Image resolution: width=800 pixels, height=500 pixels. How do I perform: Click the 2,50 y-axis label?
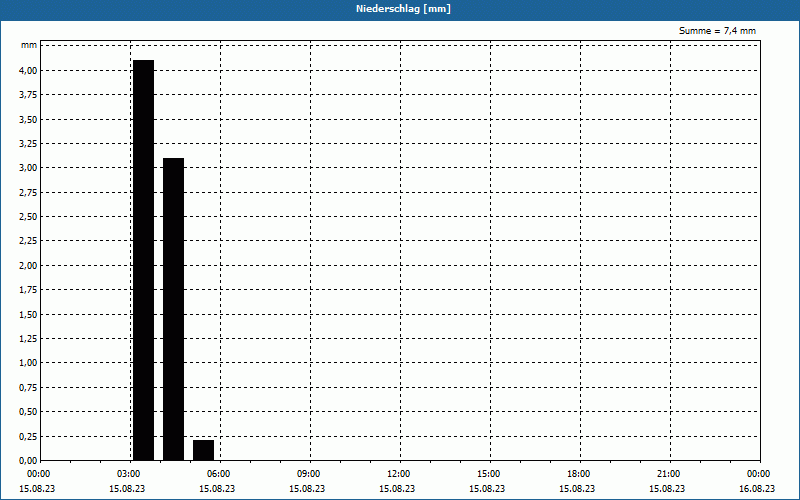[x=28, y=217]
